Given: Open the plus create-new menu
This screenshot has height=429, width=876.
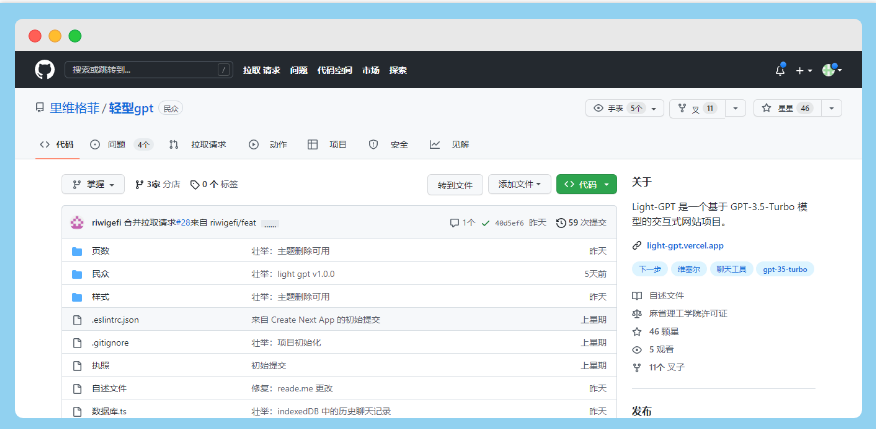Looking at the screenshot, I should pos(803,70).
